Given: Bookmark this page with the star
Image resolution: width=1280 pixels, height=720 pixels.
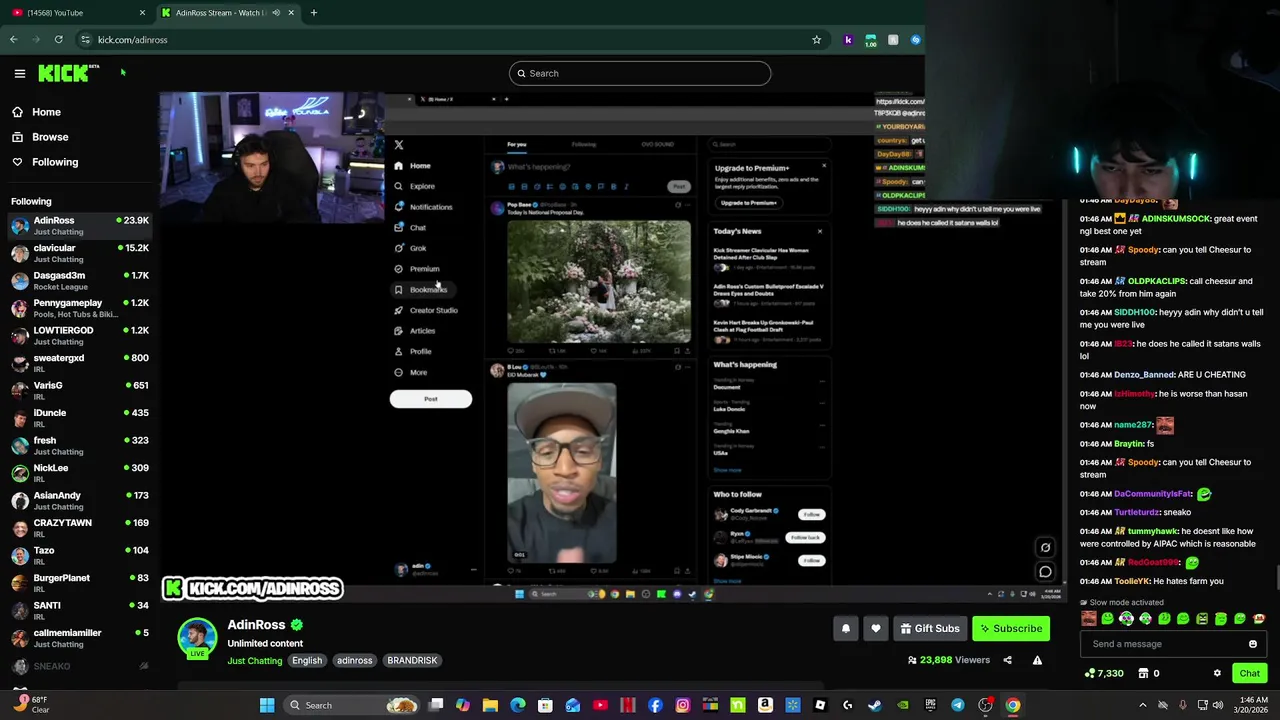Looking at the screenshot, I should pyautogui.click(x=816, y=40).
